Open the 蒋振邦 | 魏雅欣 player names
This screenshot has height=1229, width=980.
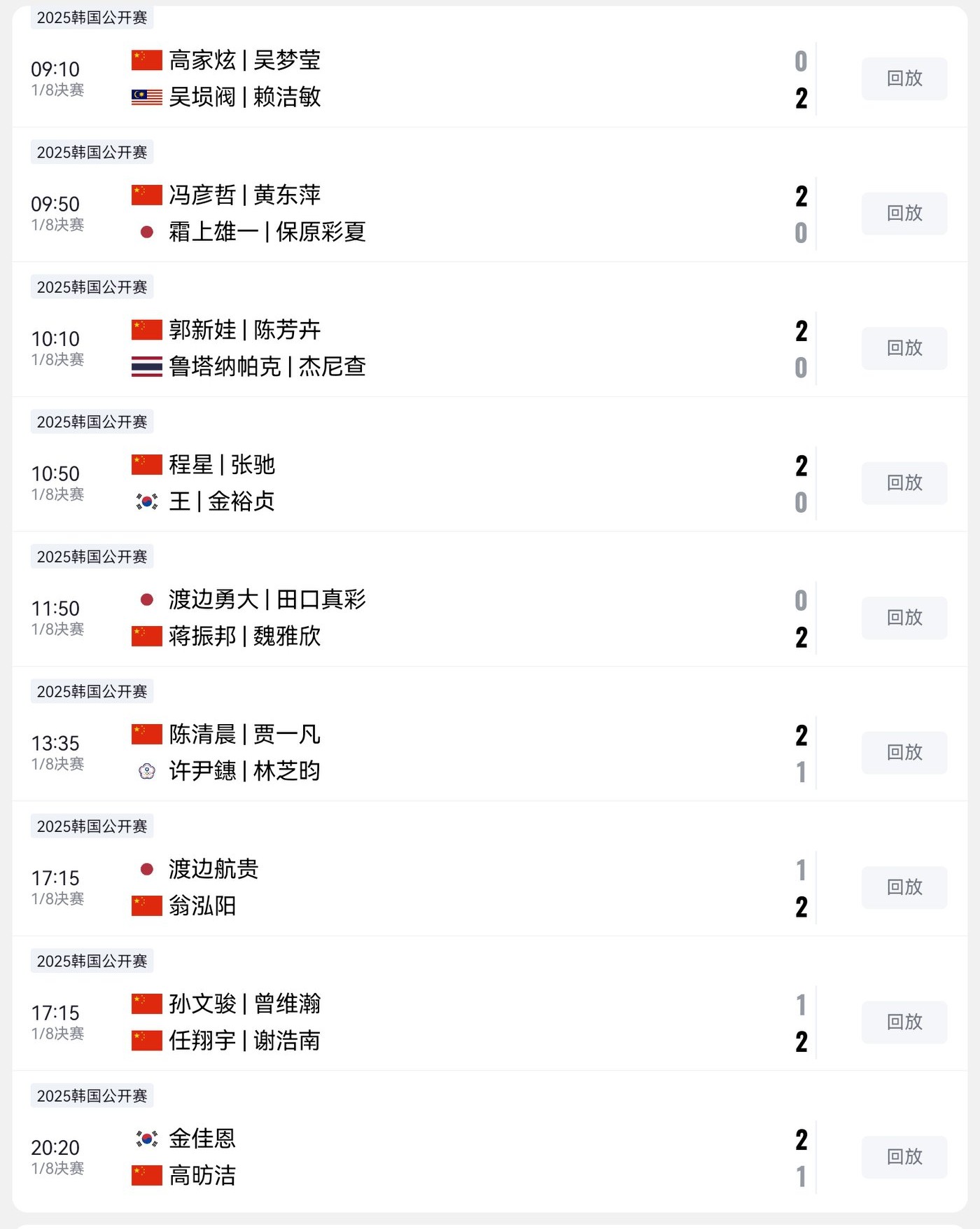coord(244,636)
